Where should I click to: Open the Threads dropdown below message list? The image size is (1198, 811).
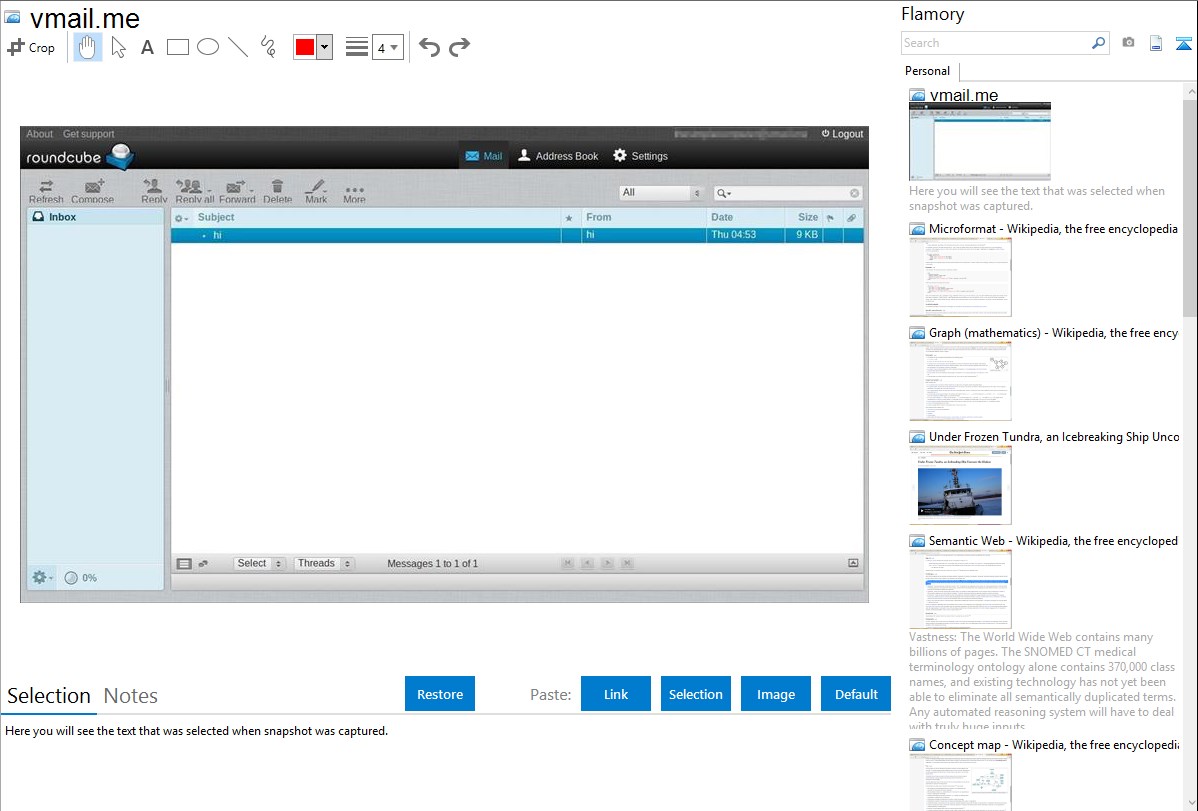point(323,563)
